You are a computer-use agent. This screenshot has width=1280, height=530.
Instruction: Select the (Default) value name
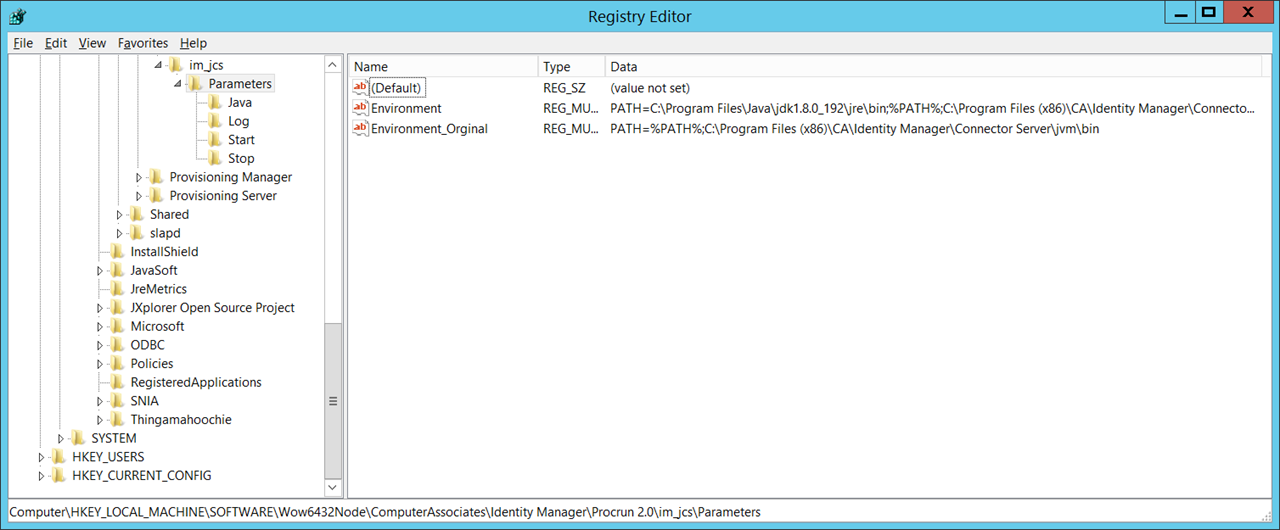click(397, 88)
